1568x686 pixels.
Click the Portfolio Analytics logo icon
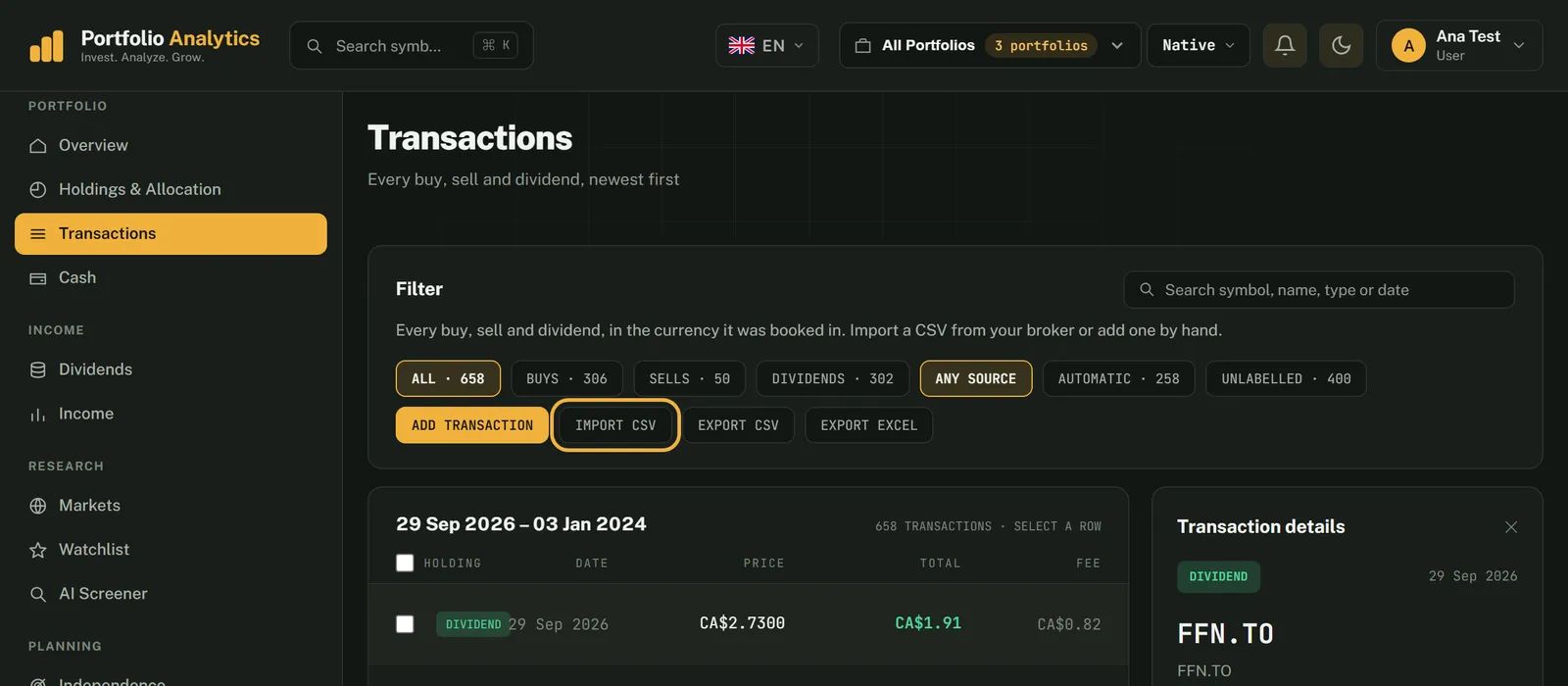(x=47, y=46)
